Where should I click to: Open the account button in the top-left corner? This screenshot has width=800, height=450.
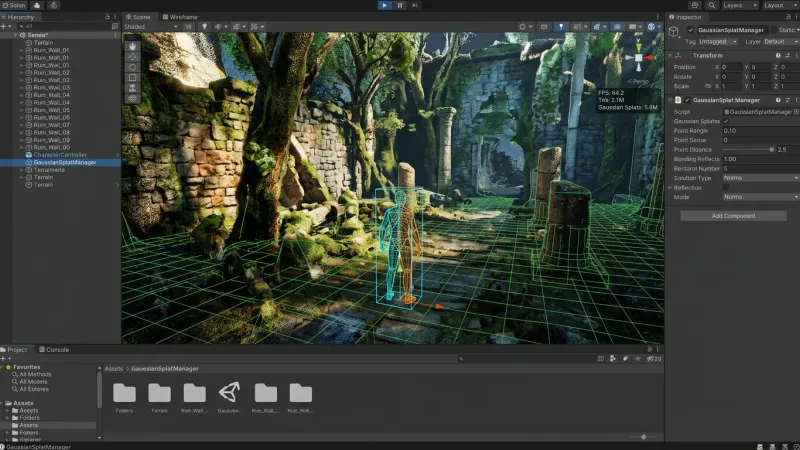[x=14, y=5]
